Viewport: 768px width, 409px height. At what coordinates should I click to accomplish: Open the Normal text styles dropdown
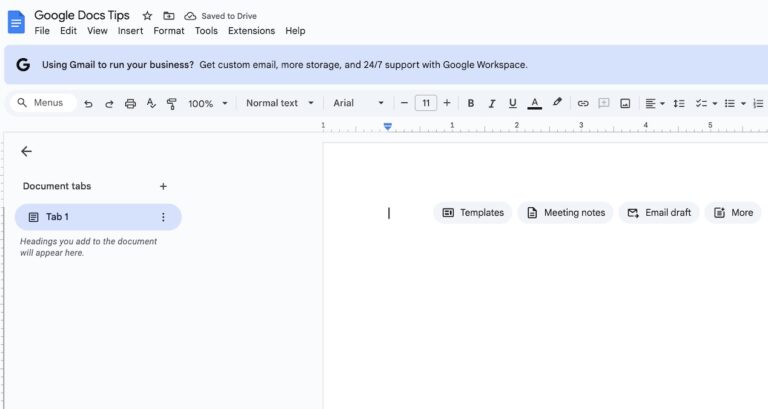point(280,103)
